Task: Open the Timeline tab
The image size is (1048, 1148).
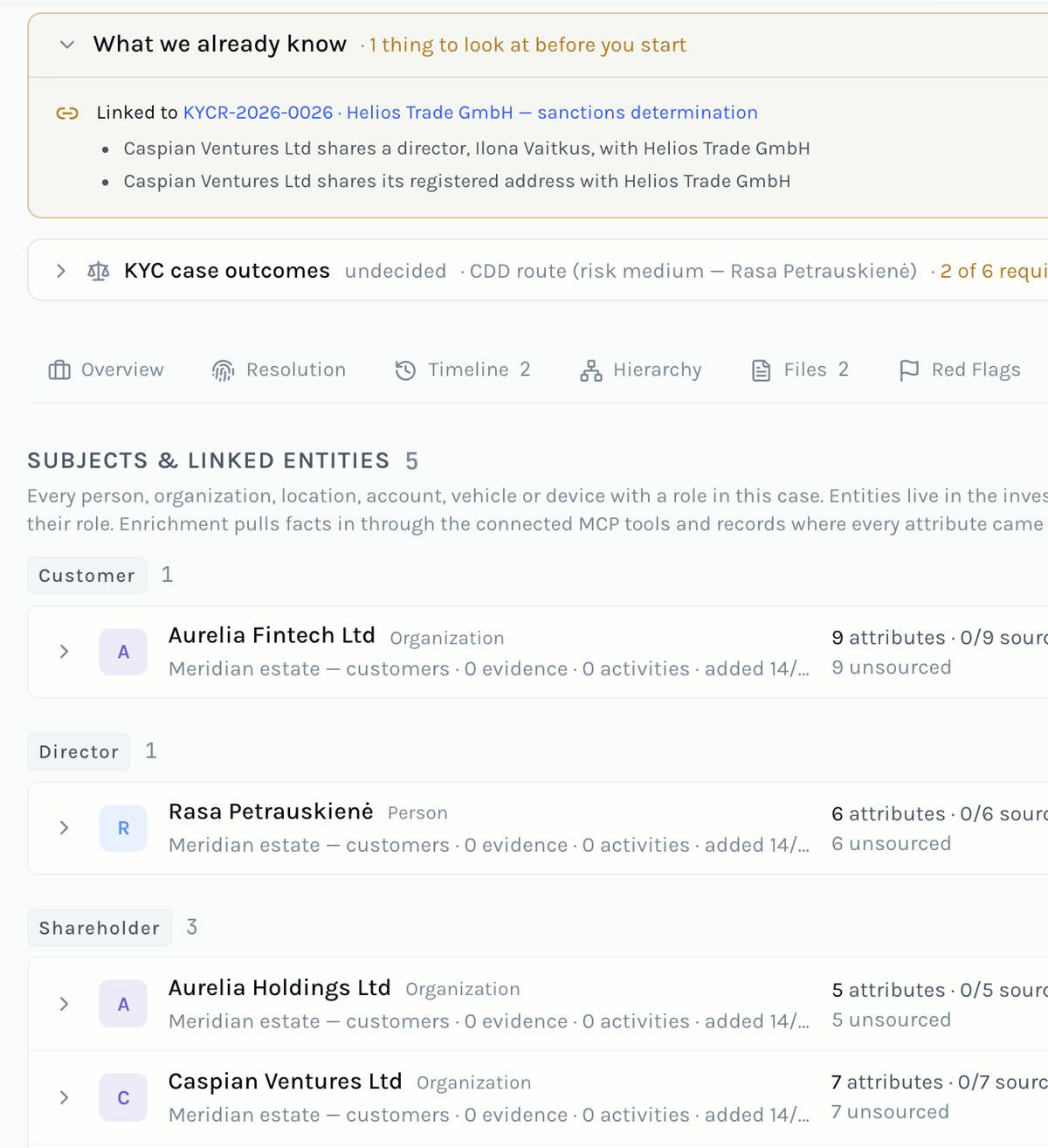Action: 463,370
